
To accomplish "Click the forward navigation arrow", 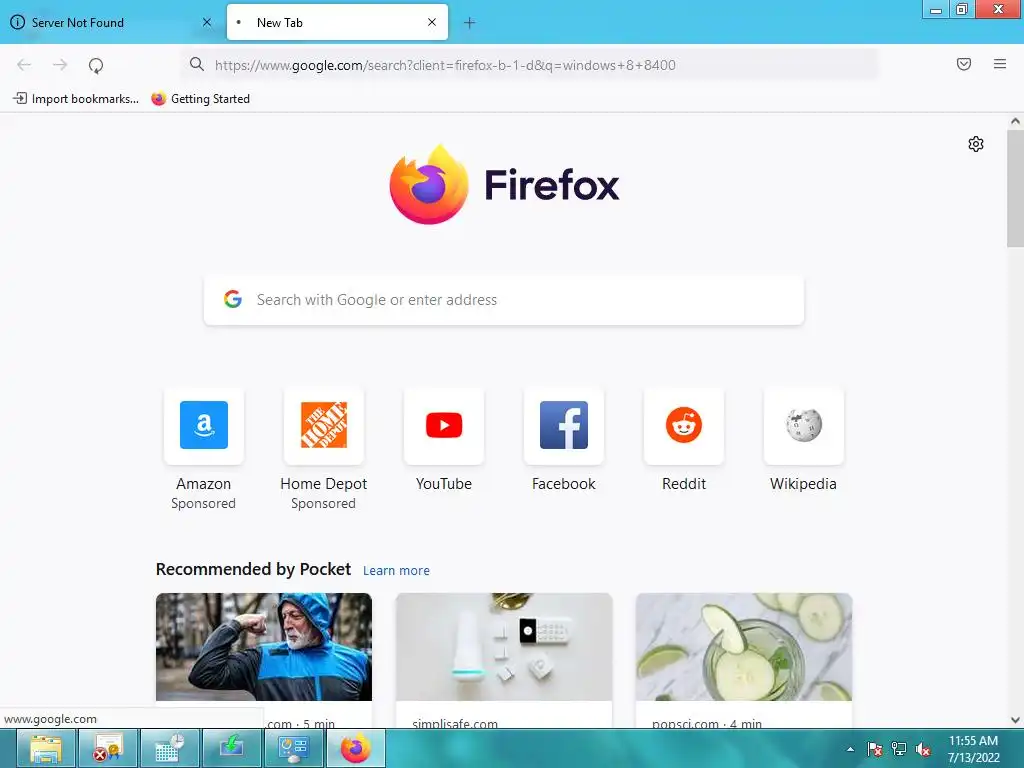I will click(x=60, y=65).
